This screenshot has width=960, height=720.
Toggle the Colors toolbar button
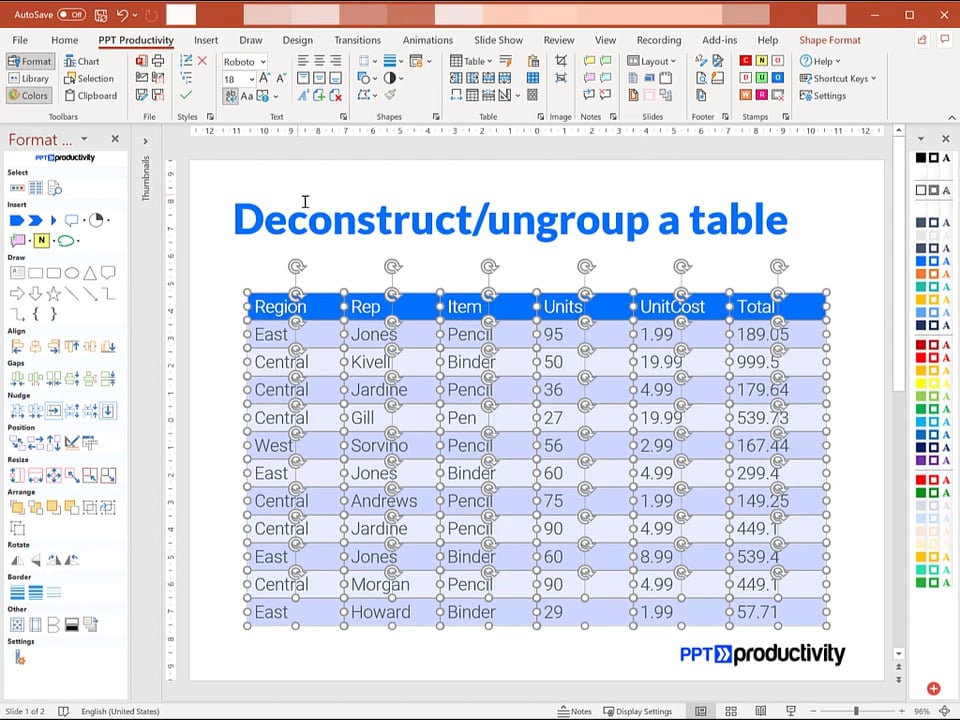click(28, 96)
